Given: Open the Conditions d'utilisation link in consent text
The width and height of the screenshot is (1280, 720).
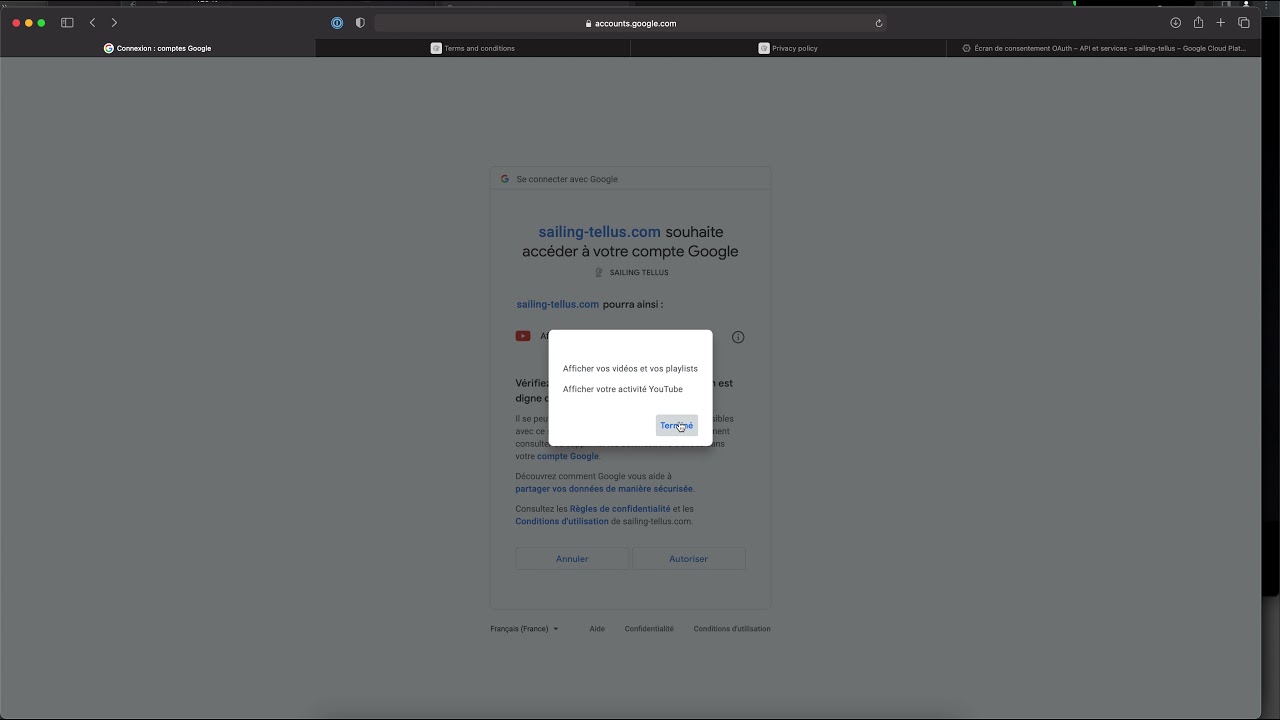Looking at the screenshot, I should tap(562, 521).
